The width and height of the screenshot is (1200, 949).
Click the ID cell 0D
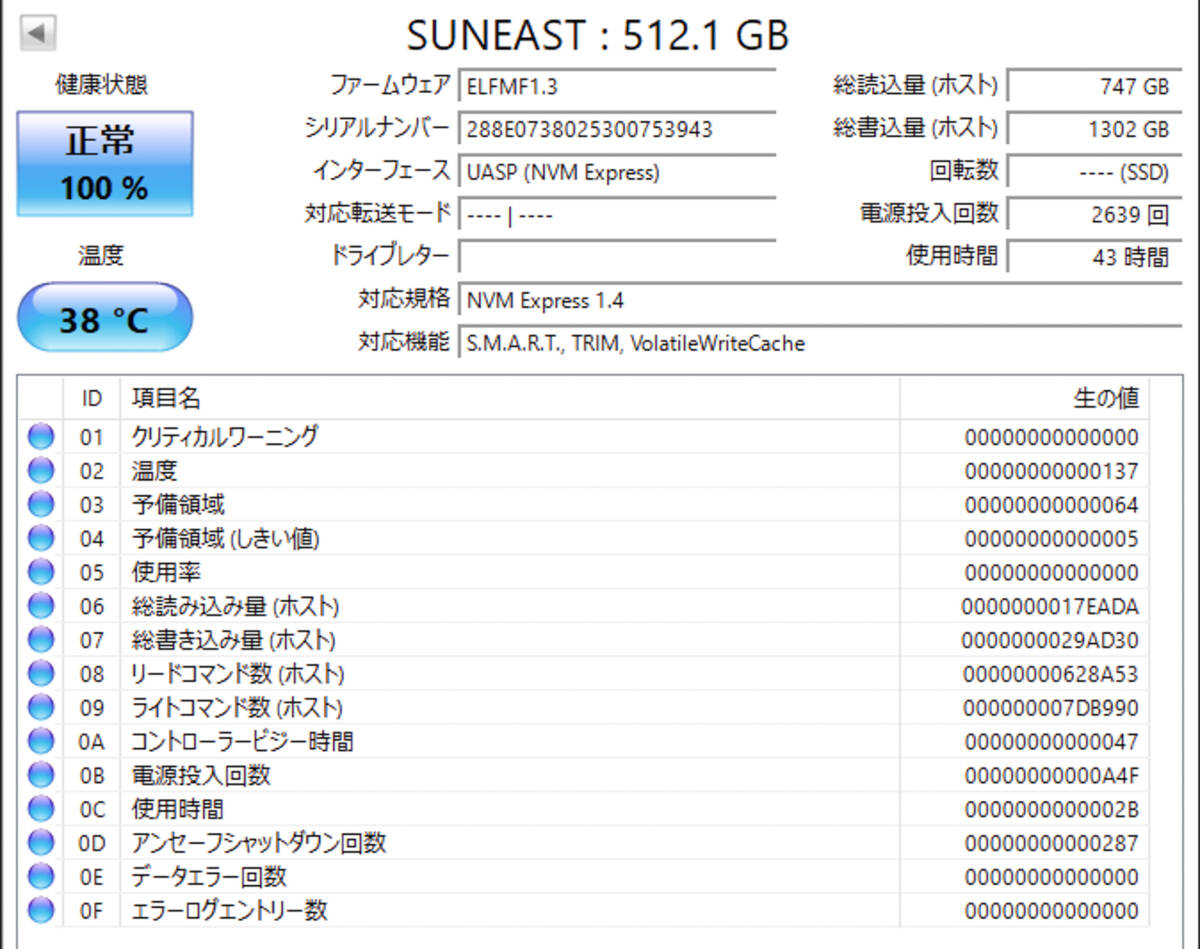(92, 843)
